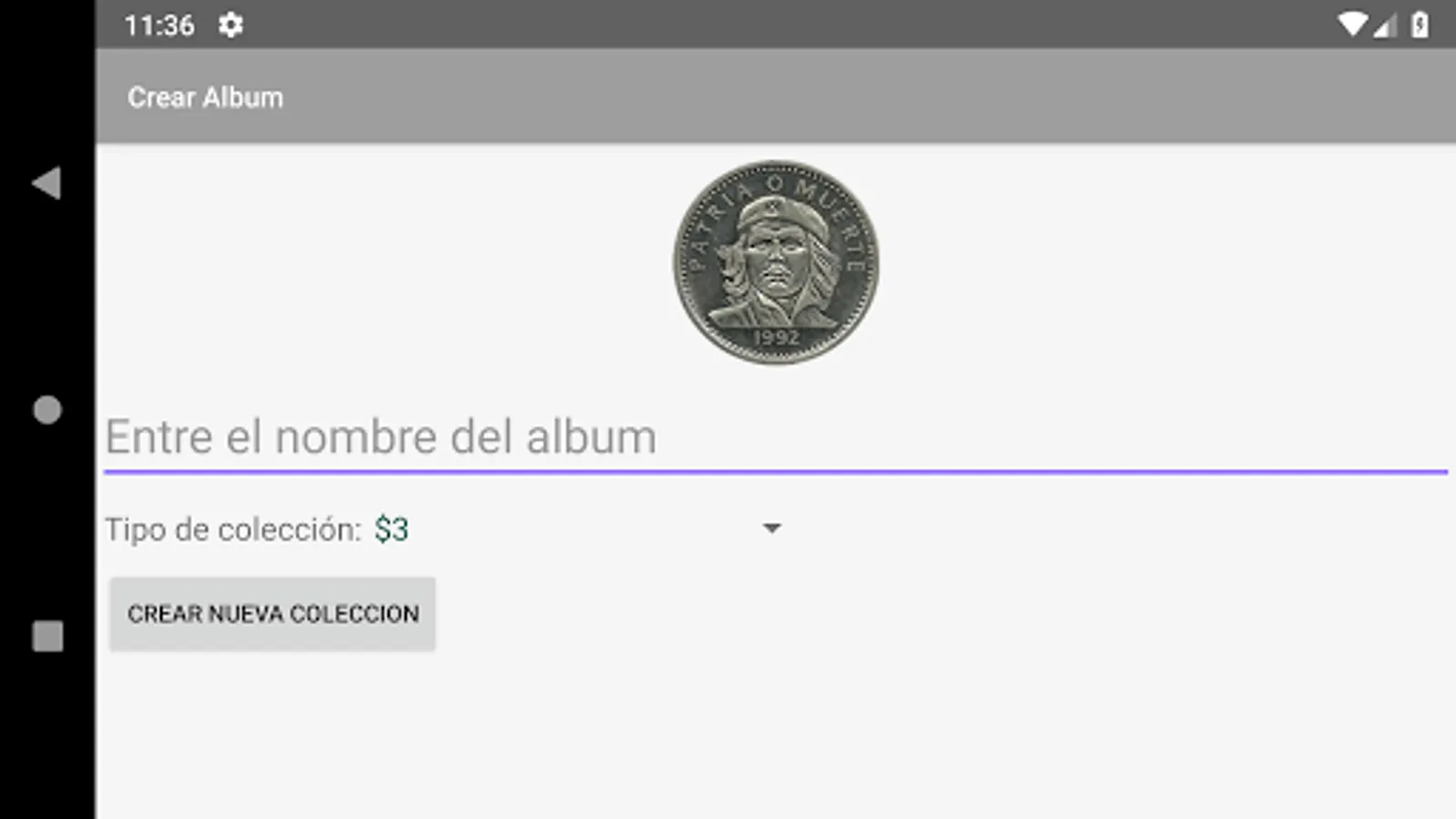Image resolution: width=1456 pixels, height=819 pixels.
Task: Click blank area below create button
Action: pos(773,737)
